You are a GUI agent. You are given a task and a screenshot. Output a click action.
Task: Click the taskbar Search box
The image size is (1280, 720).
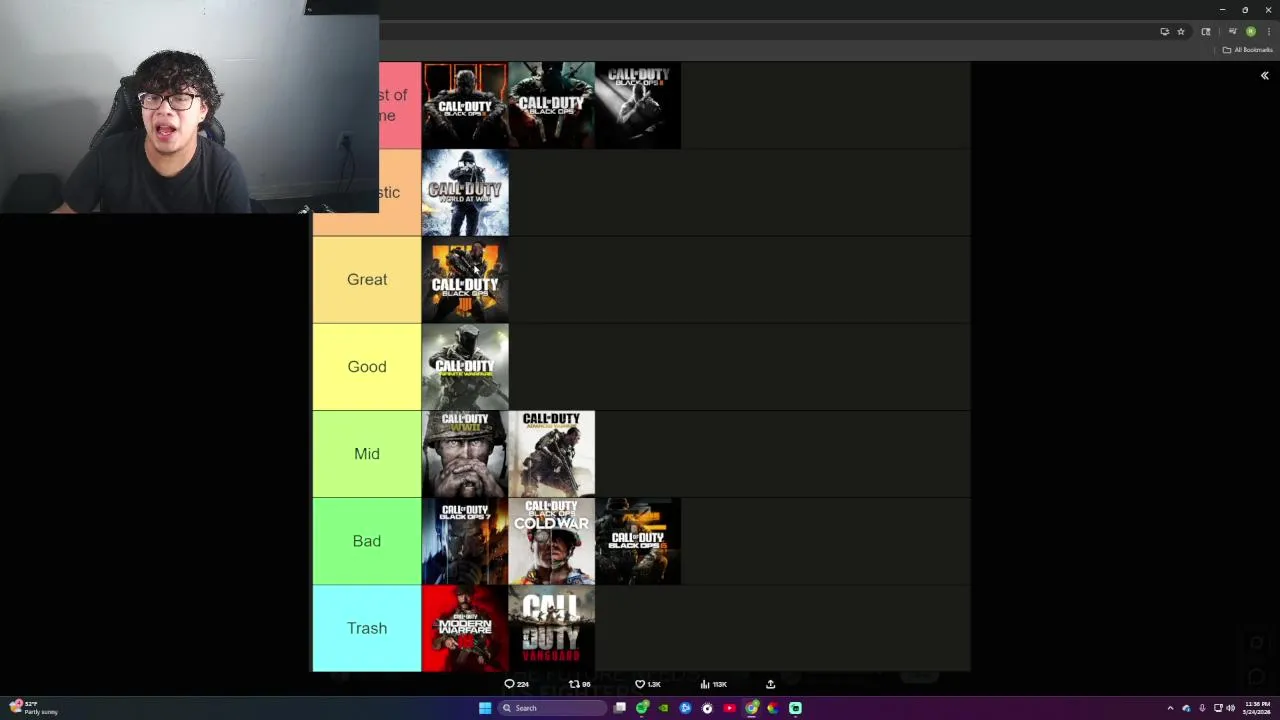point(554,708)
